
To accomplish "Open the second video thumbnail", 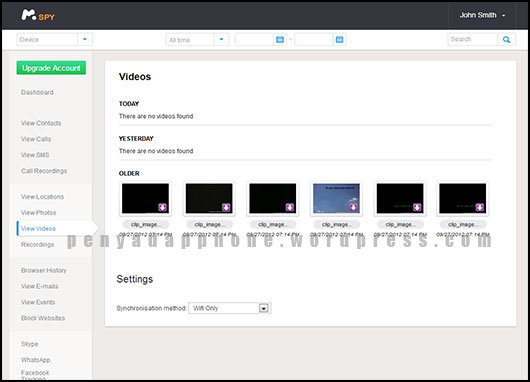I will [209, 198].
